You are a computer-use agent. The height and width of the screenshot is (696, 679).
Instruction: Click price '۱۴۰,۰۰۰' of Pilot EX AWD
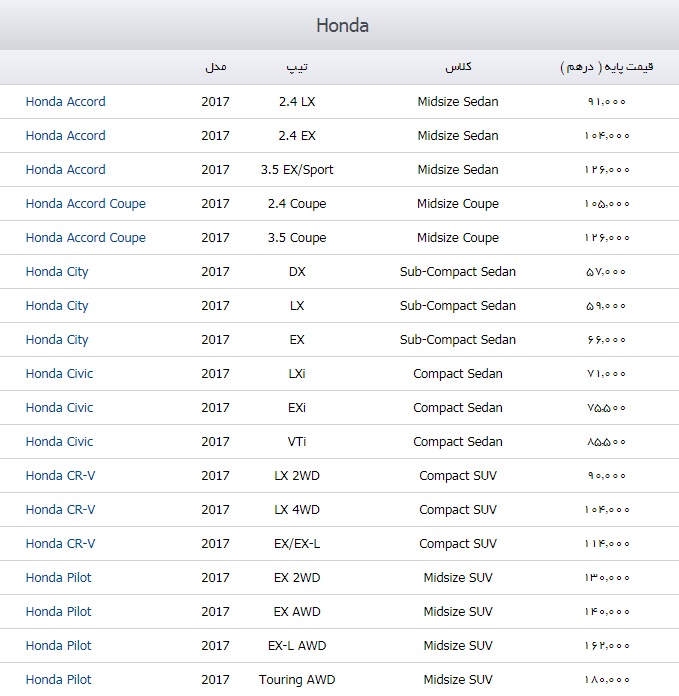[607, 612]
